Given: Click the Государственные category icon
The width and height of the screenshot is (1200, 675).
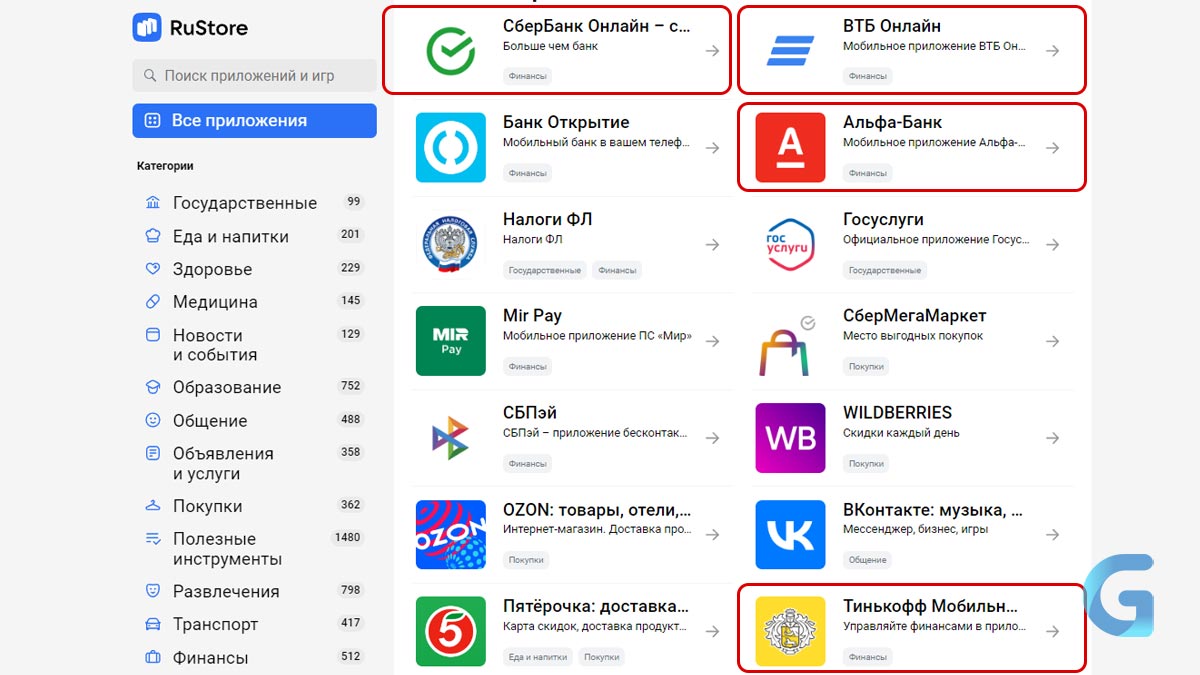Looking at the screenshot, I should (153, 203).
